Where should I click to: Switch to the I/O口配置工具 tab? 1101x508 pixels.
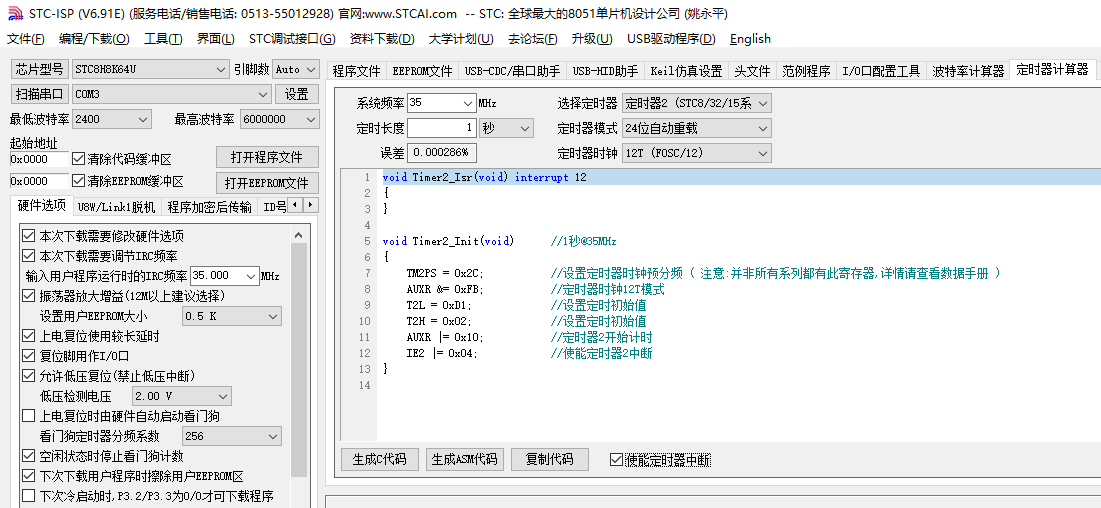881,71
